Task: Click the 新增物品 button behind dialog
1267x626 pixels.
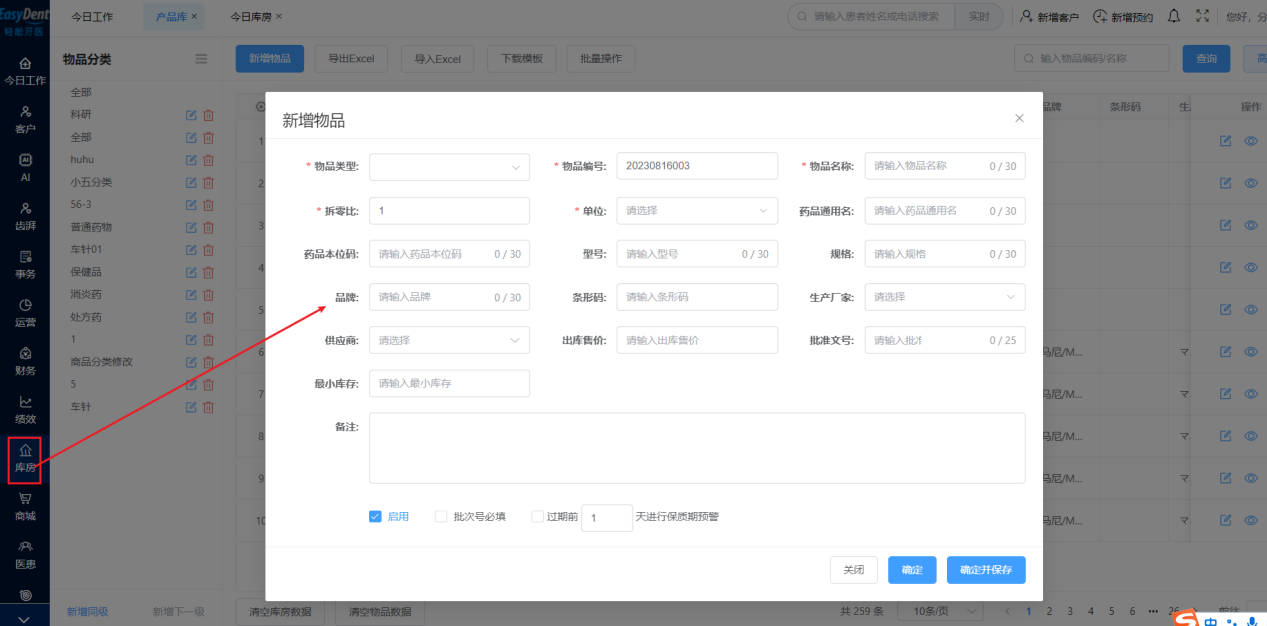Action: point(270,59)
